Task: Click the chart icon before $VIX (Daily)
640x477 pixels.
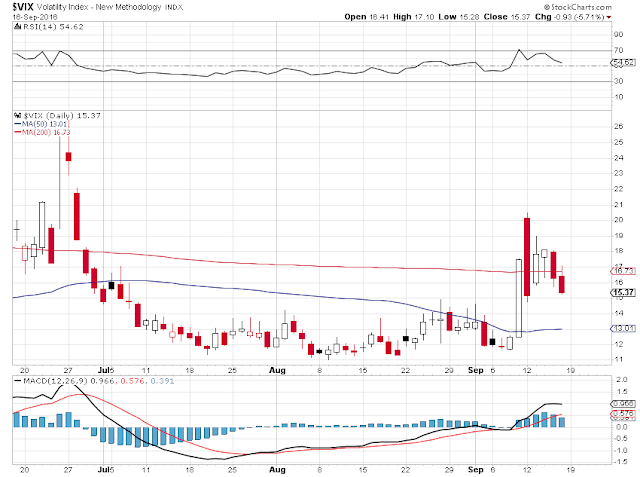Action: (17, 115)
